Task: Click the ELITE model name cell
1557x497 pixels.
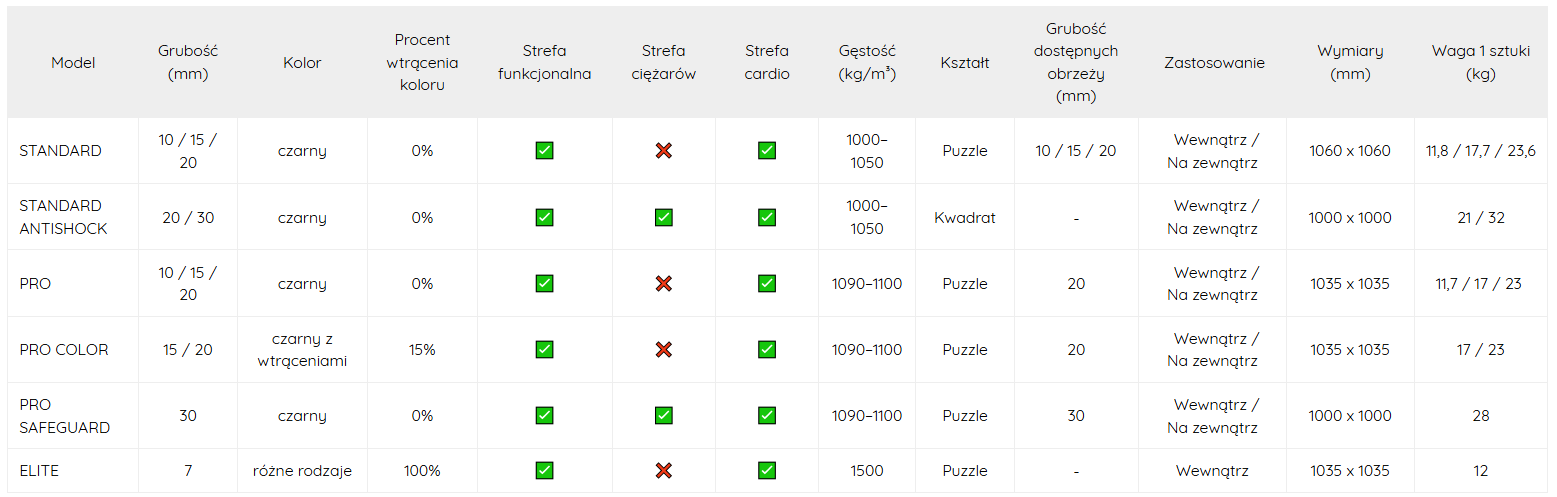Action: coord(39,471)
